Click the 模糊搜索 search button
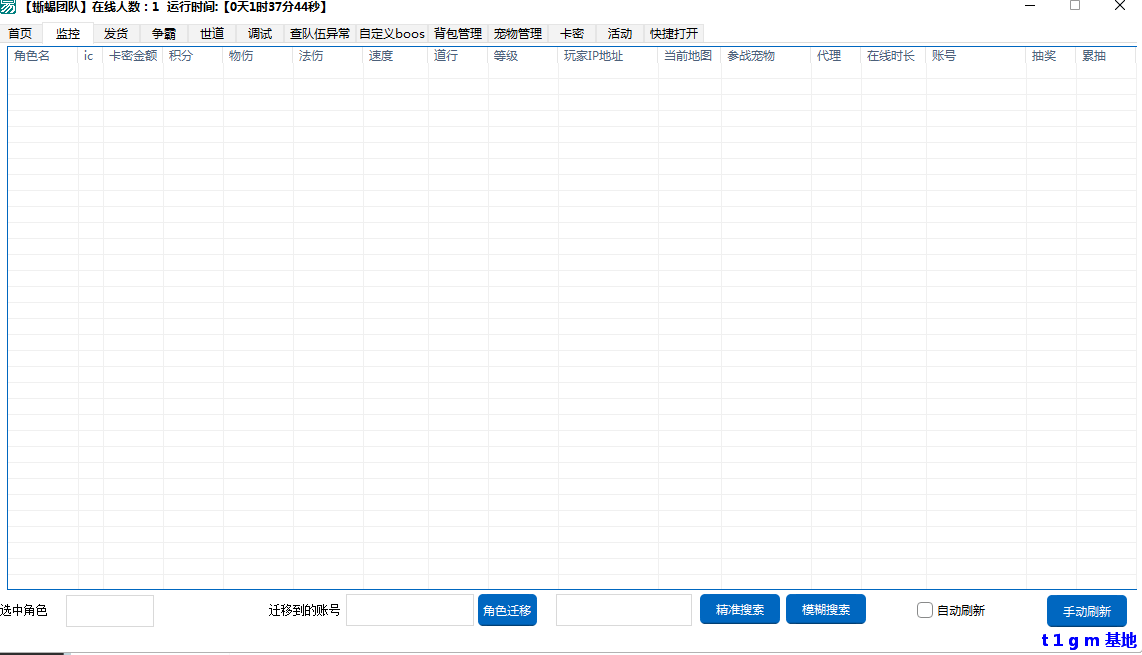Screen dimensions: 1142x655 point(825,608)
